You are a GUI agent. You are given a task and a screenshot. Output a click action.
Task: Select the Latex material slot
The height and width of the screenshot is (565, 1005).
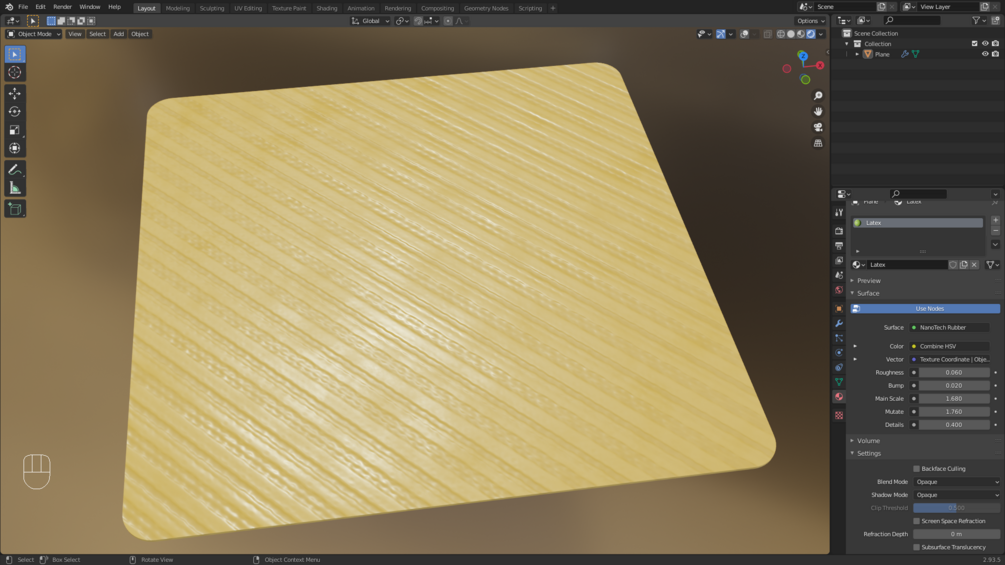pyautogui.click(x=917, y=223)
